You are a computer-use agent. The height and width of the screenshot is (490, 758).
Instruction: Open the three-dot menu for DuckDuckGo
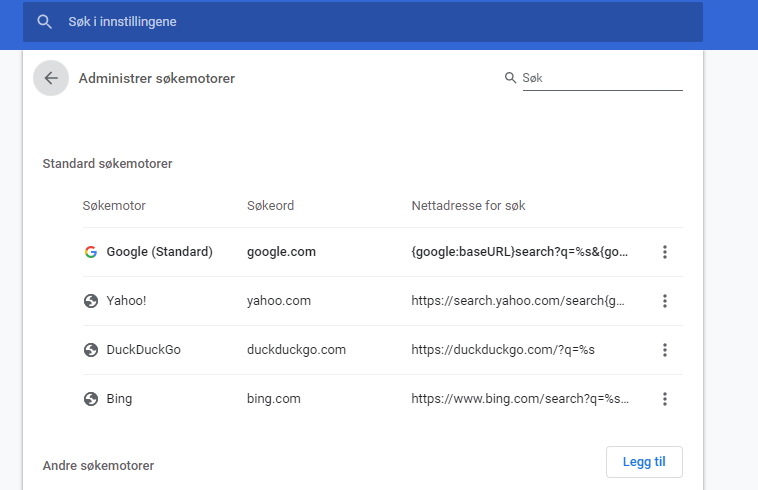point(665,350)
